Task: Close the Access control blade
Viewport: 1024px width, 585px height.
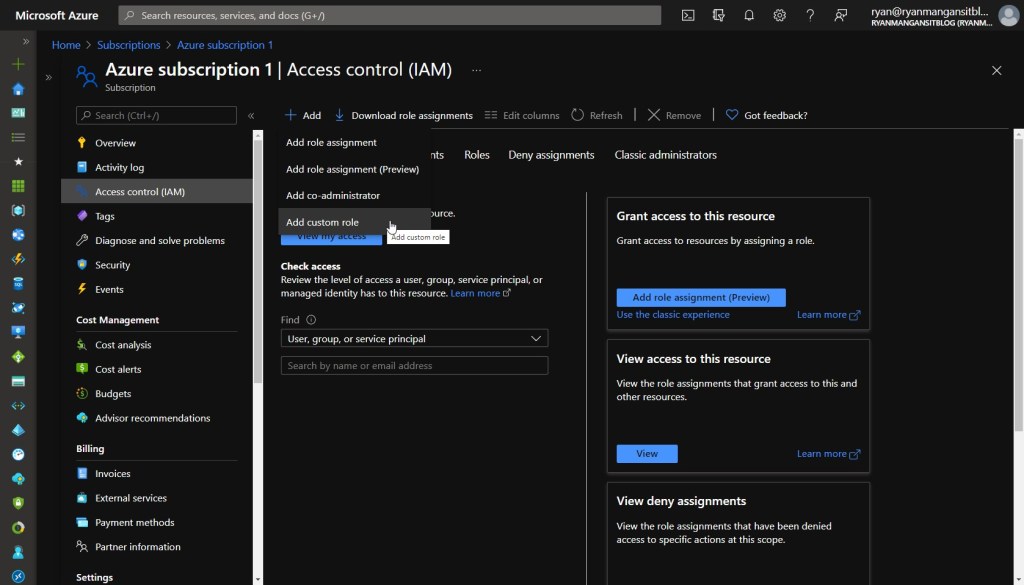Action: pos(997,71)
